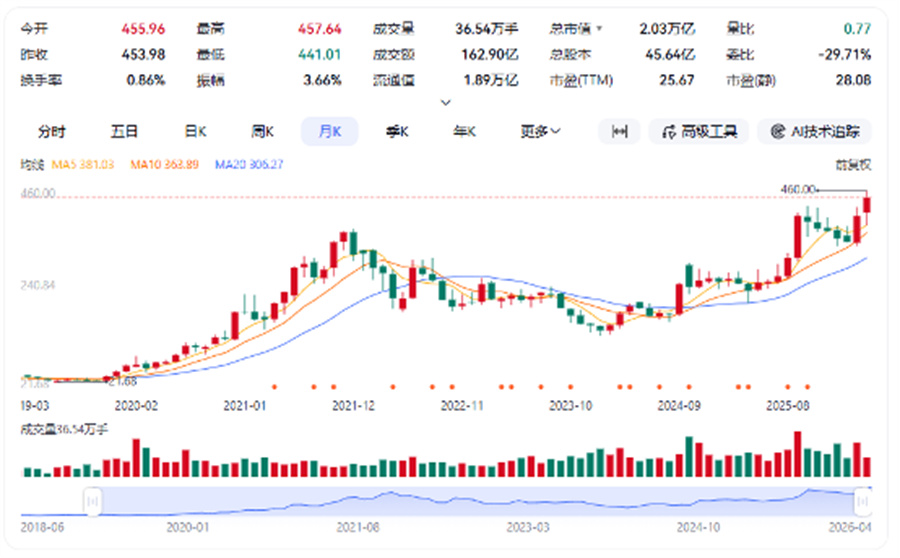Screen dimensions: 900x558
Task: Click the total shares value 45.64亿
Action: 670,54
